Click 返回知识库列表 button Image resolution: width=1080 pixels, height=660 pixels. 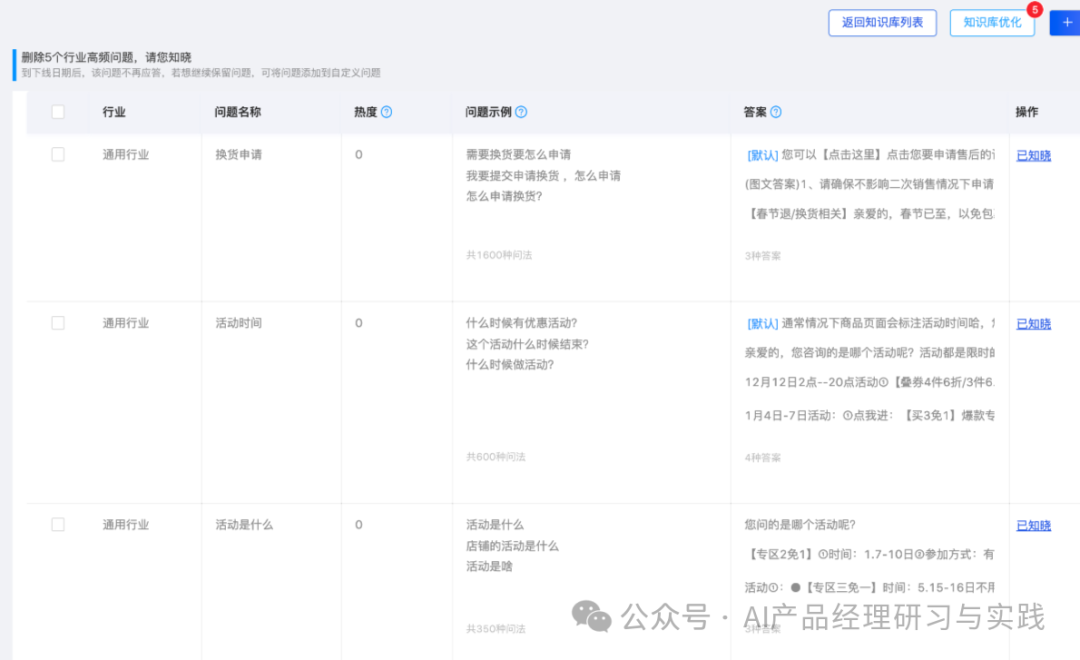tap(882, 23)
